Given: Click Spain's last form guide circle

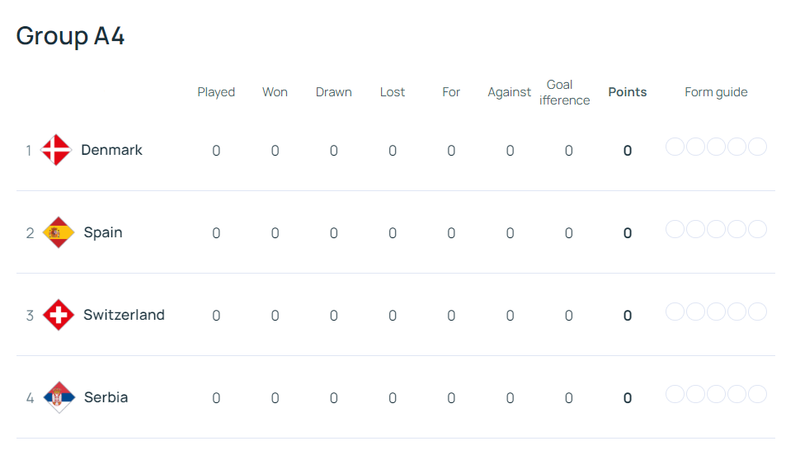Looking at the screenshot, I should [757, 229].
